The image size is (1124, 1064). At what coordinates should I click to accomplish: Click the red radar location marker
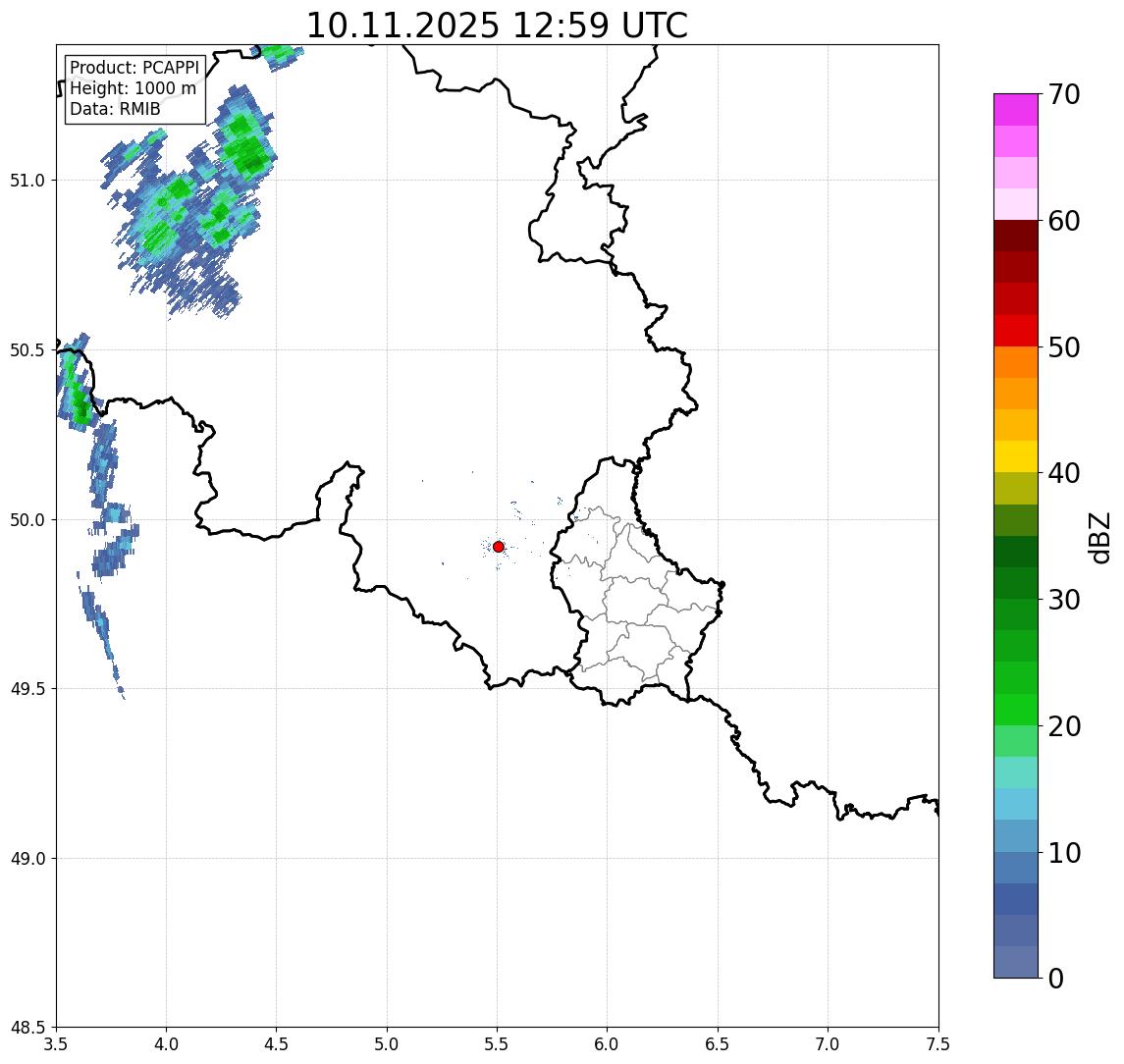click(x=499, y=547)
